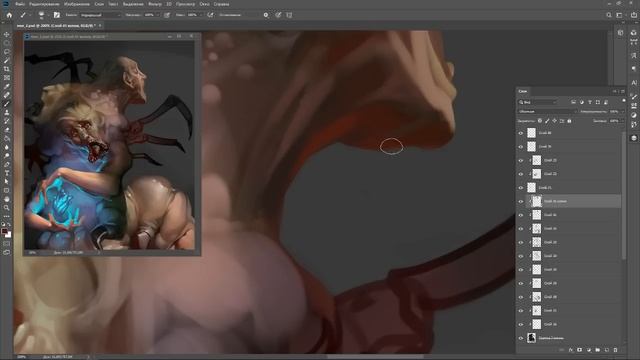Select the Frame tool

7,78
